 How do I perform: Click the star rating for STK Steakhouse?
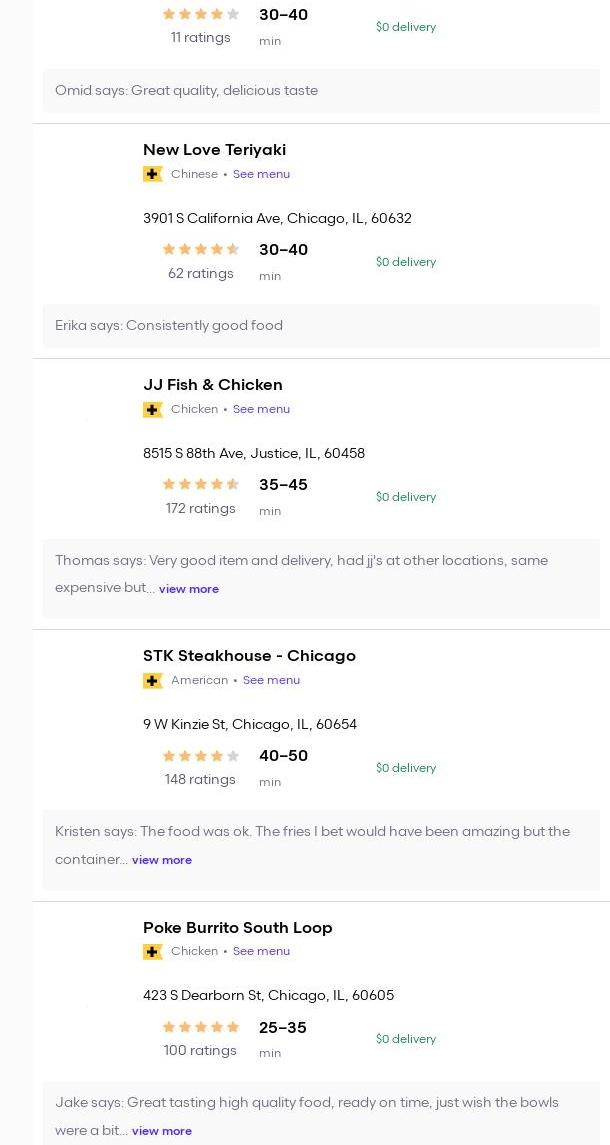tap(201, 756)
